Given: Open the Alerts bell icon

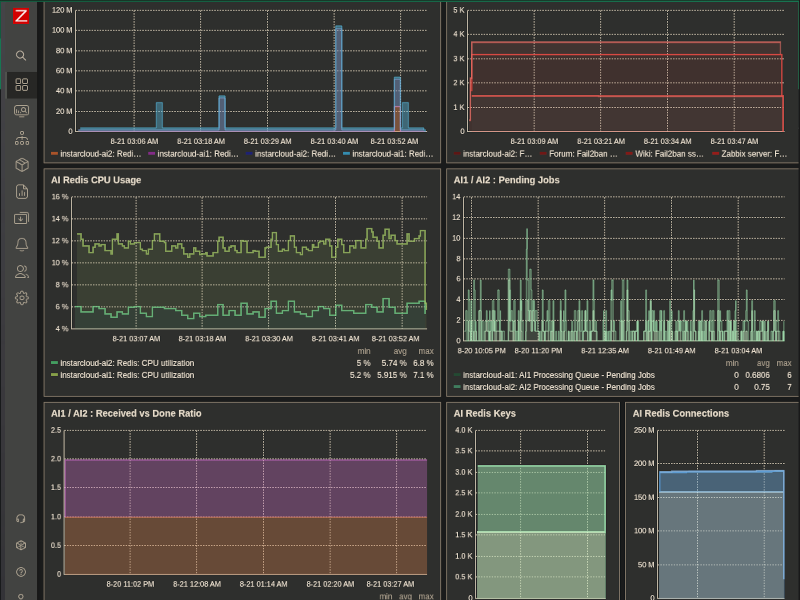Looking at the screenshot, I should 21,245.
